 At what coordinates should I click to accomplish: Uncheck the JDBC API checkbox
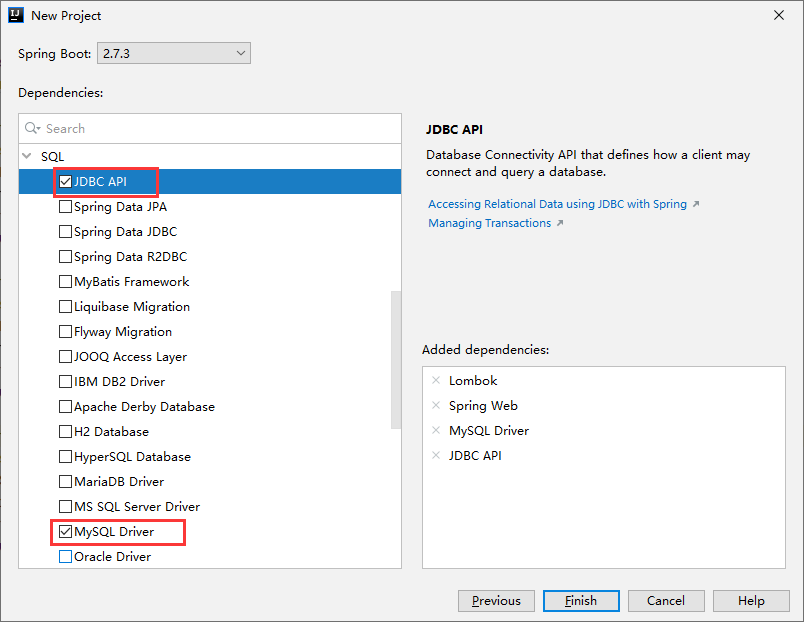pyautogui.click(x=65, y=182)
